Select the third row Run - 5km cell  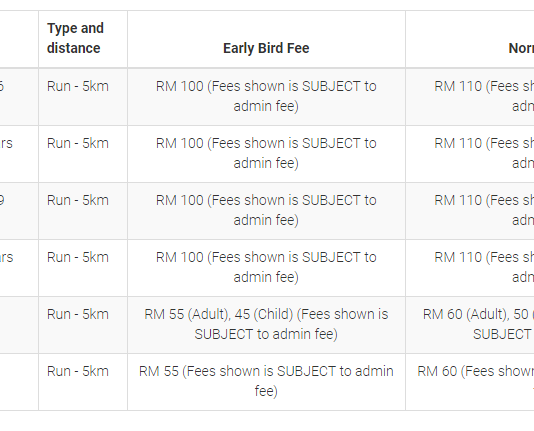(83, 211)
